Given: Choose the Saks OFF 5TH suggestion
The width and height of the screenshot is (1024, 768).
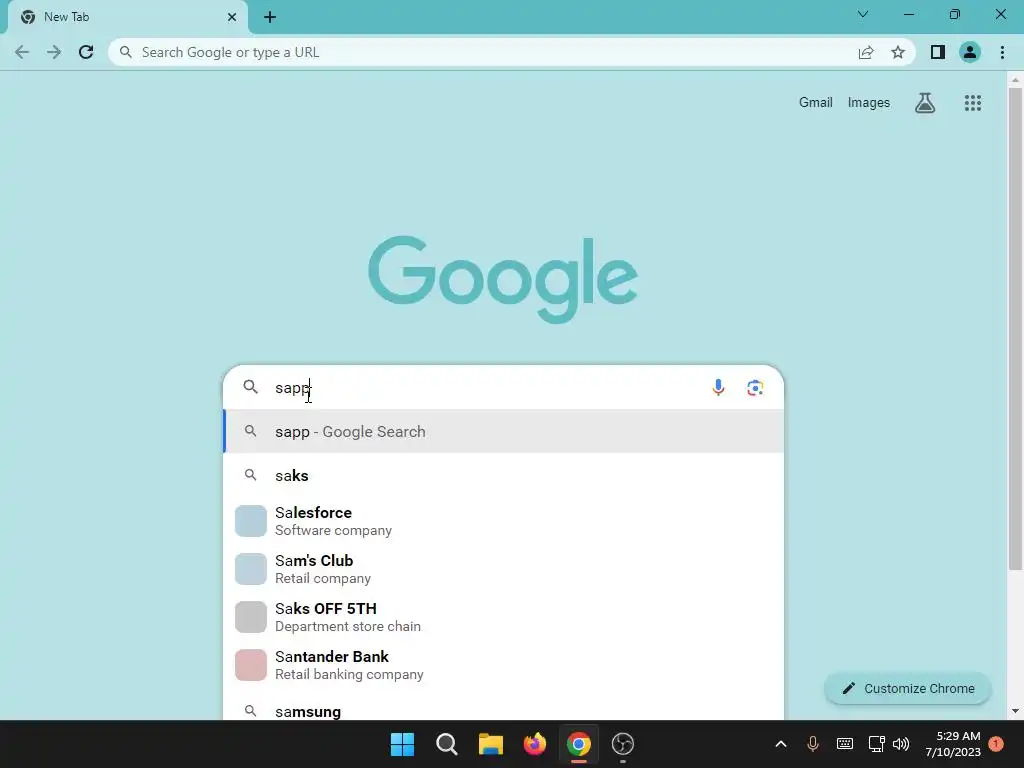Looking at the screenshot, I should 504,616.
